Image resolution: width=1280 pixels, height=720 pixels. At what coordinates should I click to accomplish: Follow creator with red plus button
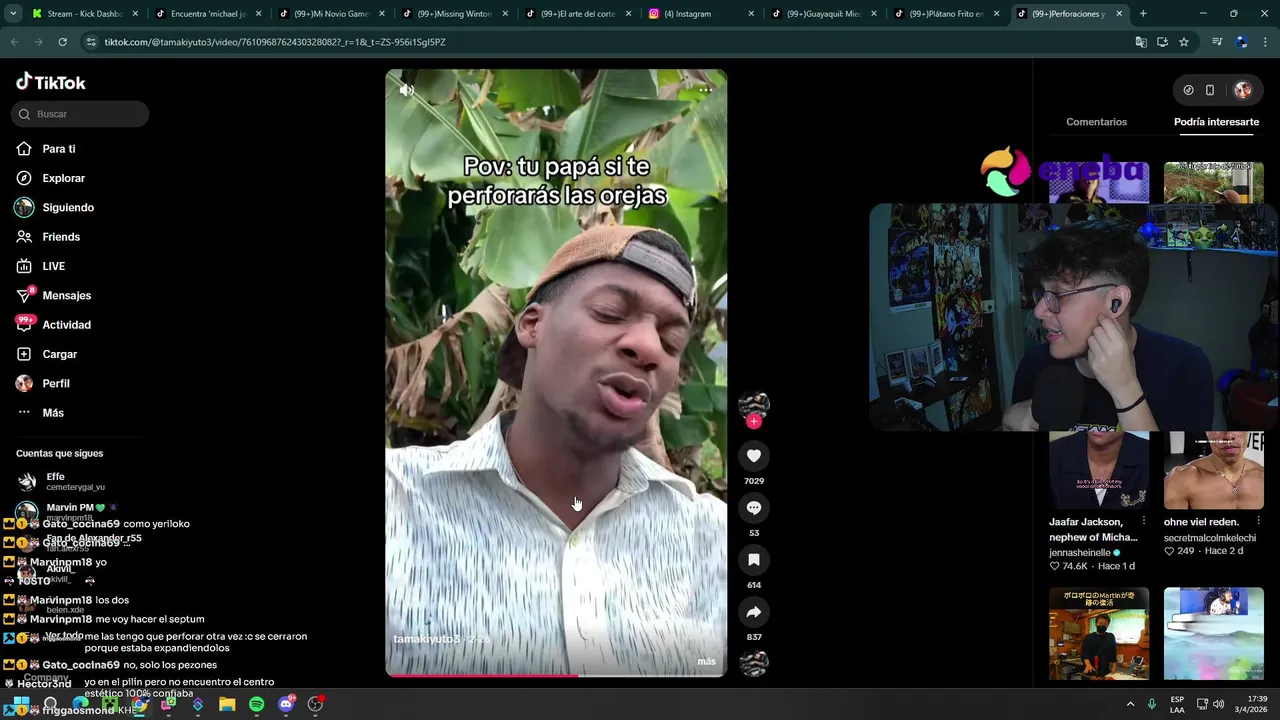click(x=754, y=422)
